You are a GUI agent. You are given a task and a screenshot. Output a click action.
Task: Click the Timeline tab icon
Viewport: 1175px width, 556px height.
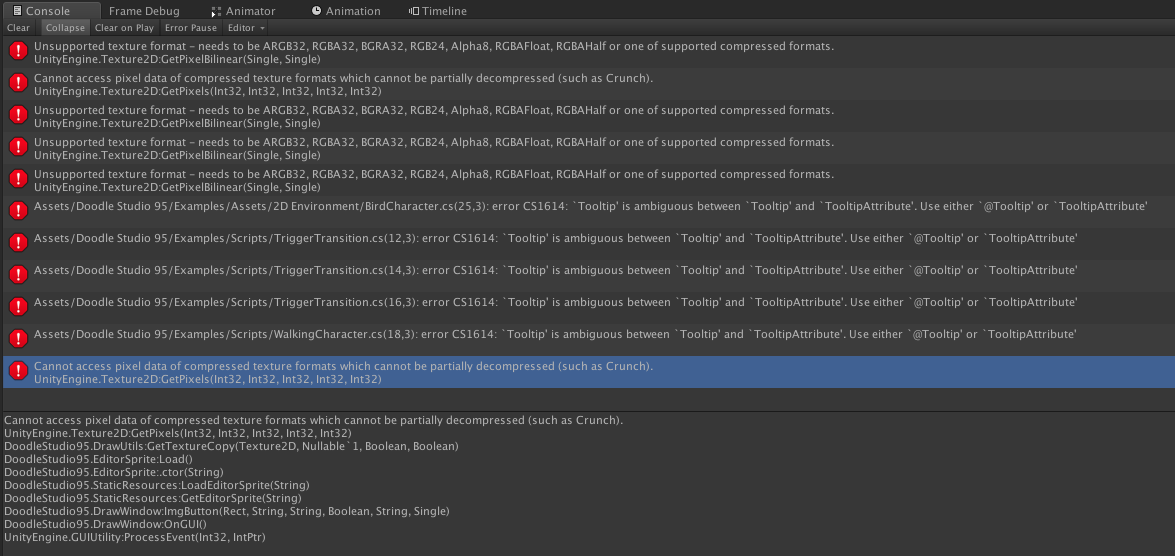point(415,11)
